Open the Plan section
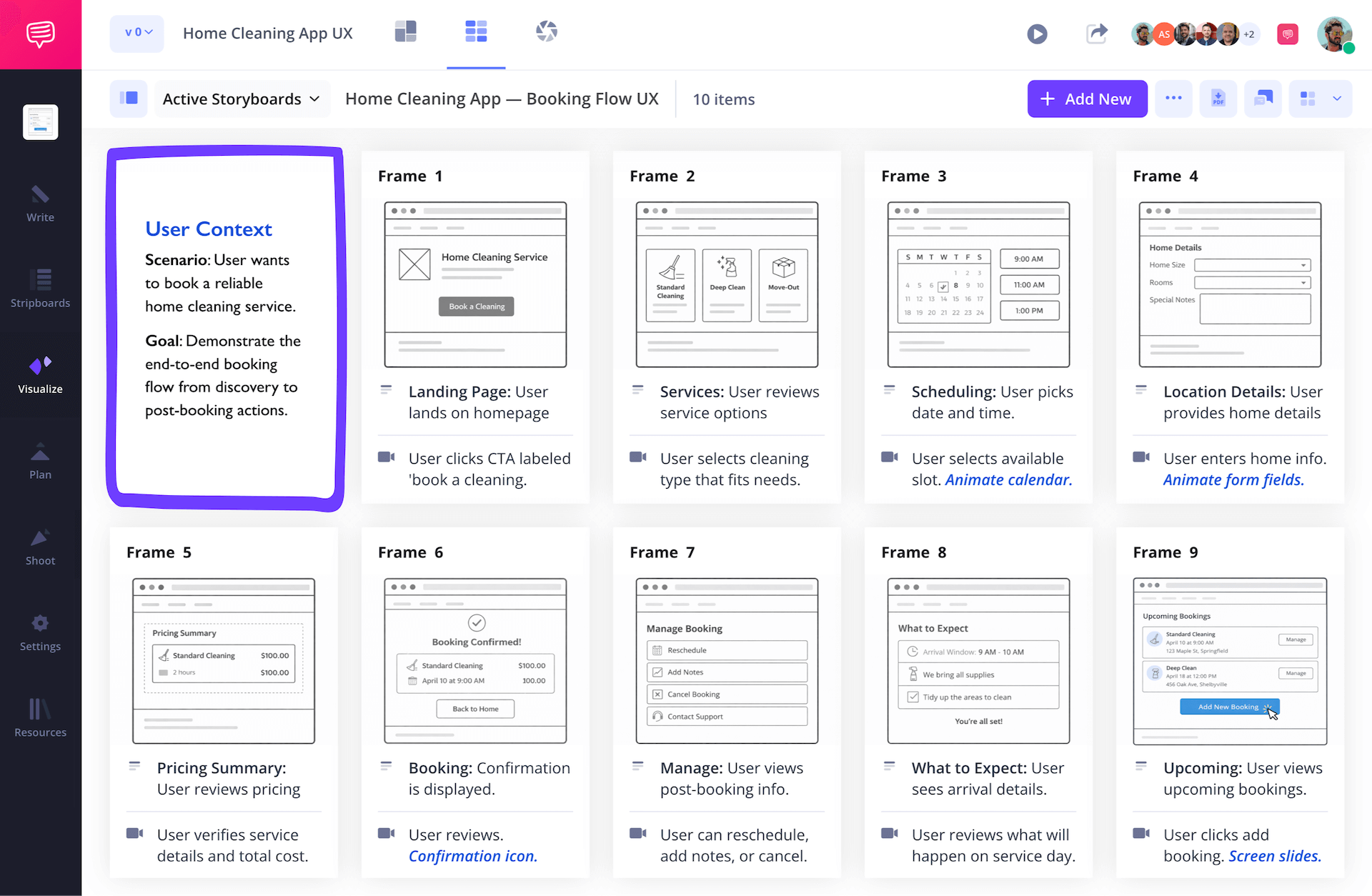 coord(40,460)
